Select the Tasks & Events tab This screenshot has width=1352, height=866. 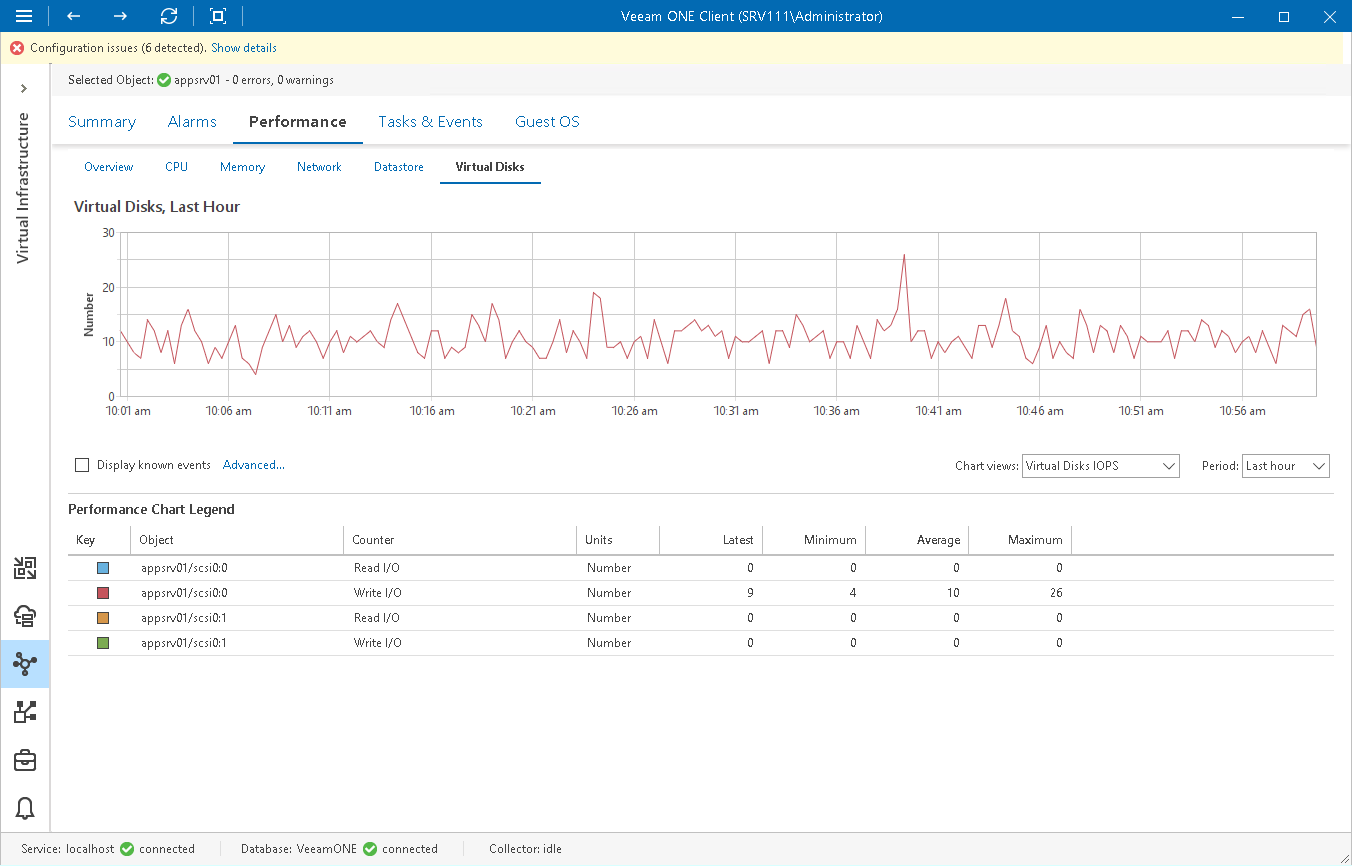(430, 121)
